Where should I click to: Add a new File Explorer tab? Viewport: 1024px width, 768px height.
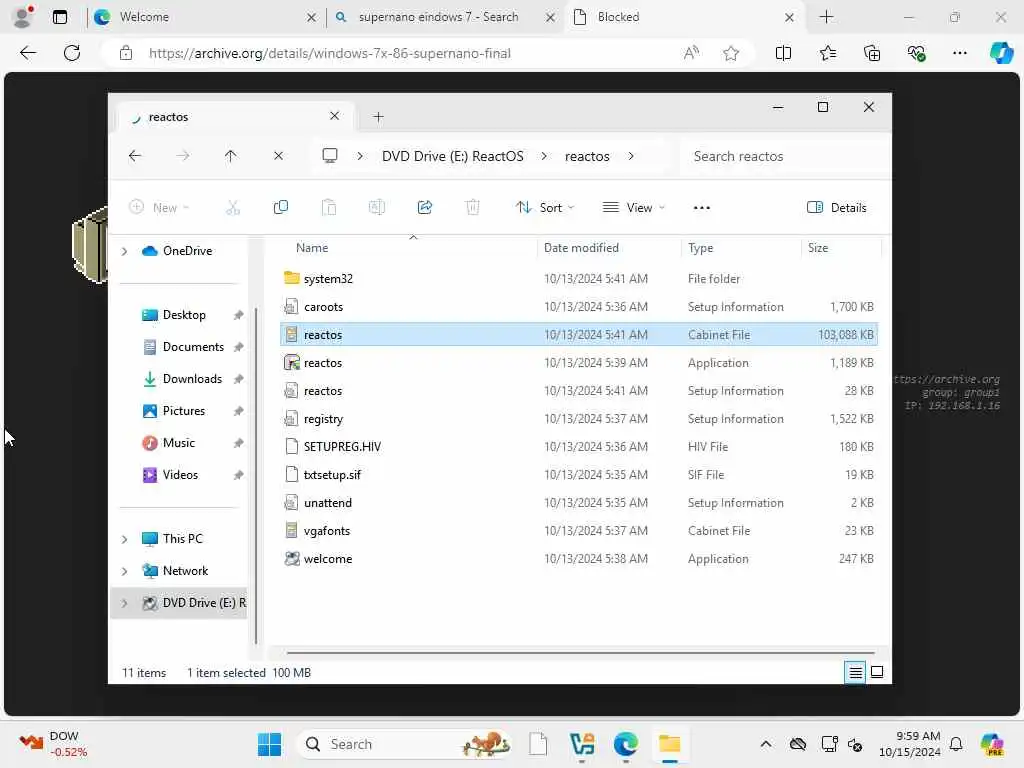coord(378,117)
